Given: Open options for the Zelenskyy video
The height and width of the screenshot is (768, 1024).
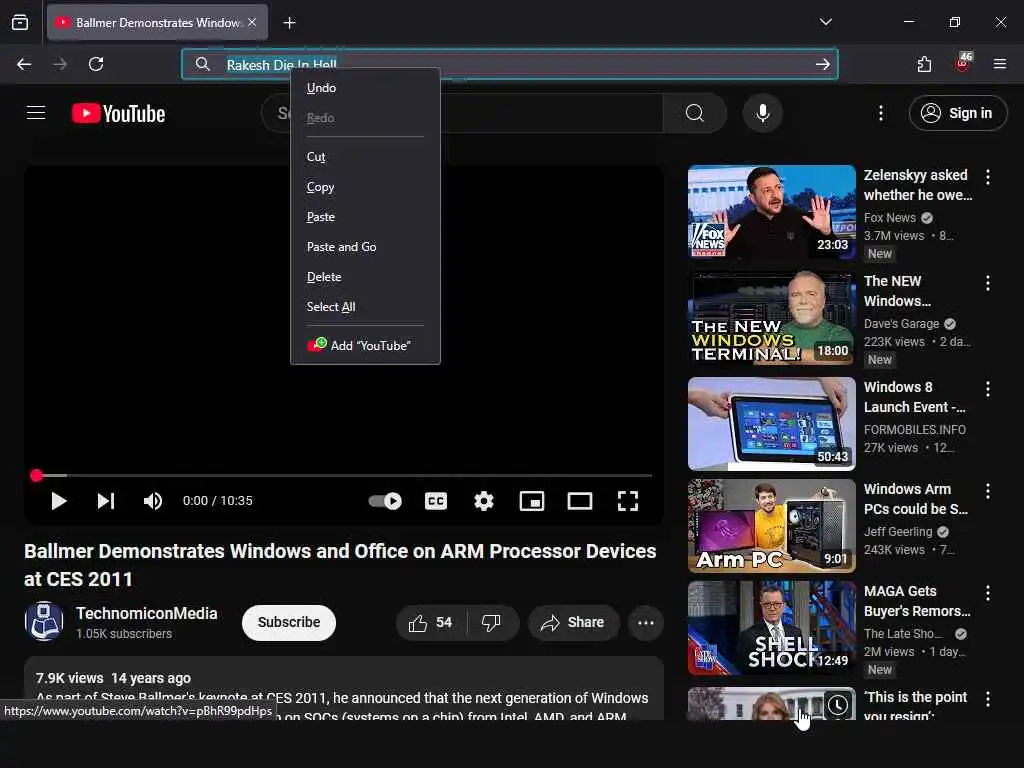Looking at the screenshot, I should point(987,177).
